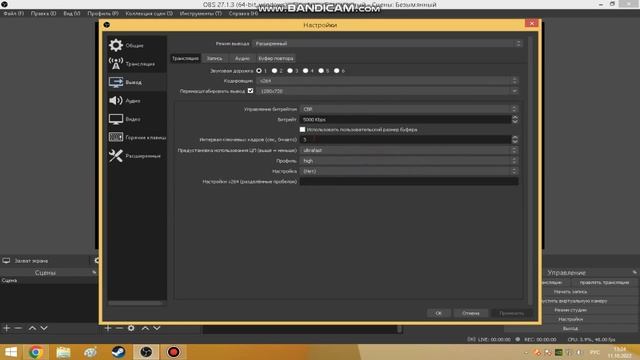Open the 1280x720 rescale resolution dropdown
This screenshot has height=360, width=640.
[387, 91]
